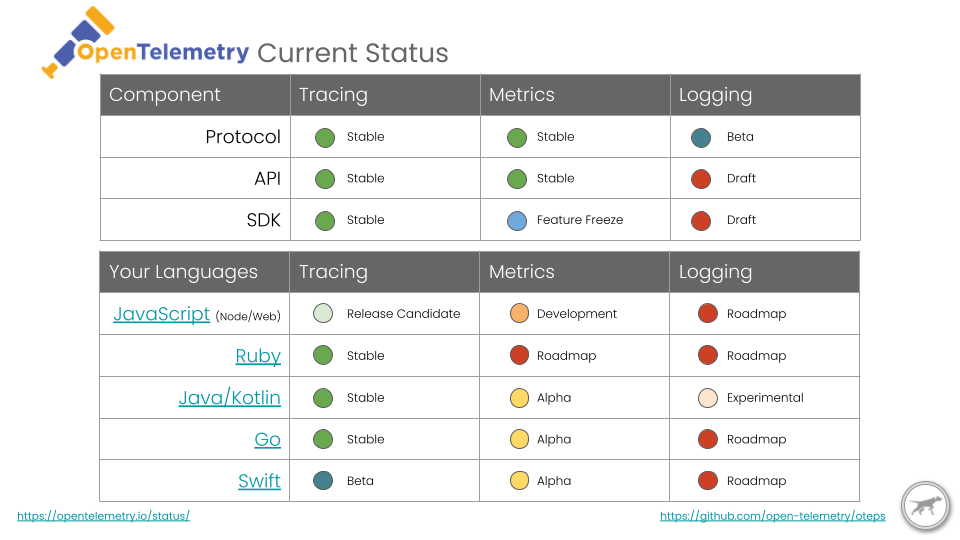Visit the opentelemetry.io/status URL

103,516
